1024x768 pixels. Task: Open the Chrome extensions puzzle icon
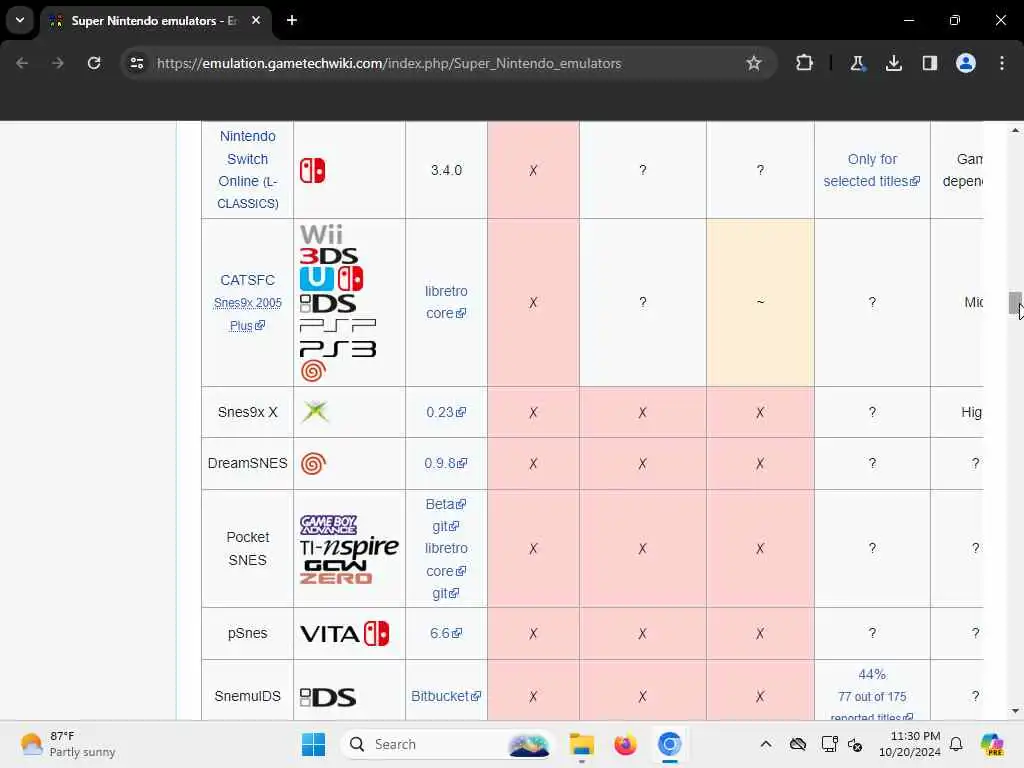click(804, 63)
